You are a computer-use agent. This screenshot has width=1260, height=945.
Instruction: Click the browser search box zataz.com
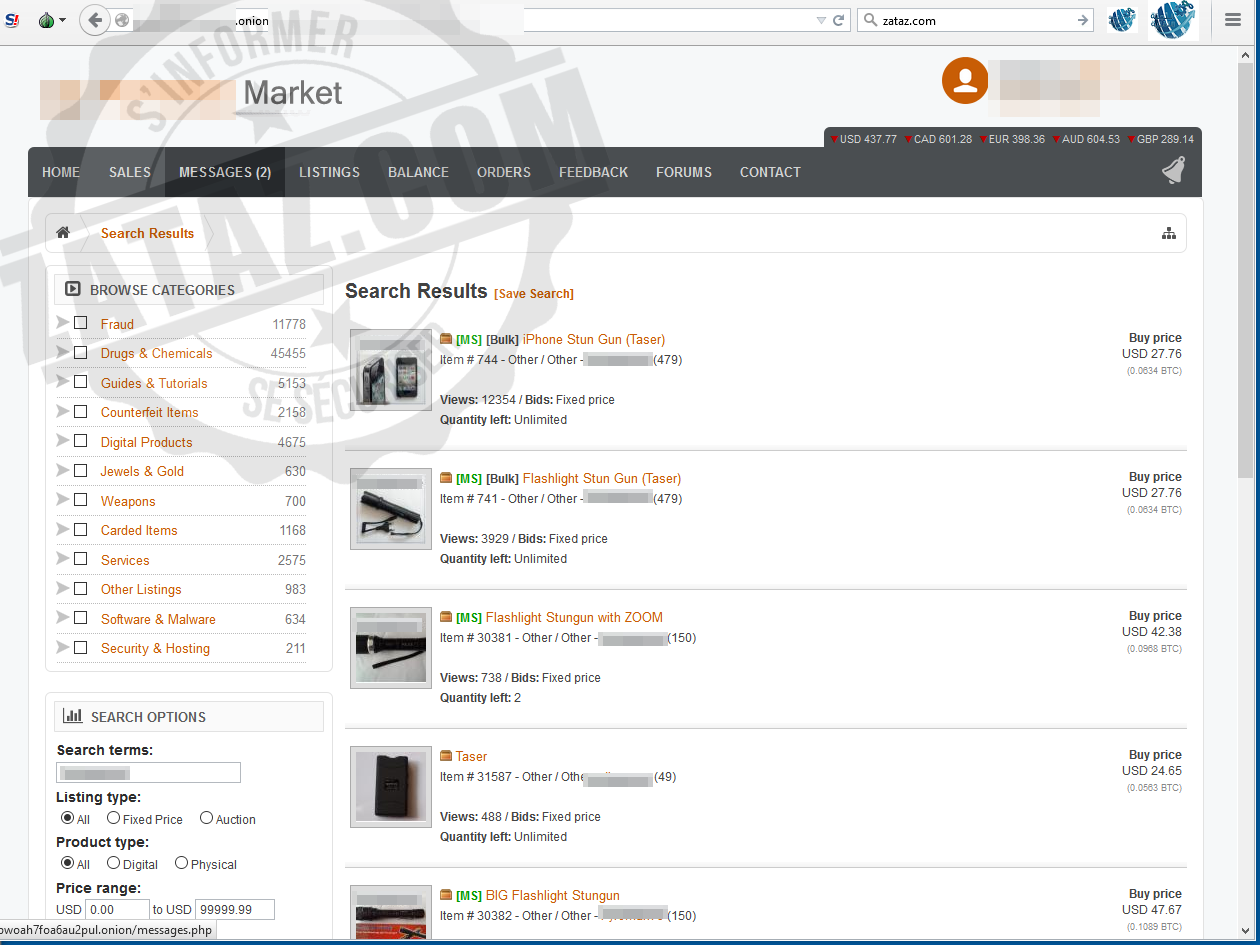(976, 20)
